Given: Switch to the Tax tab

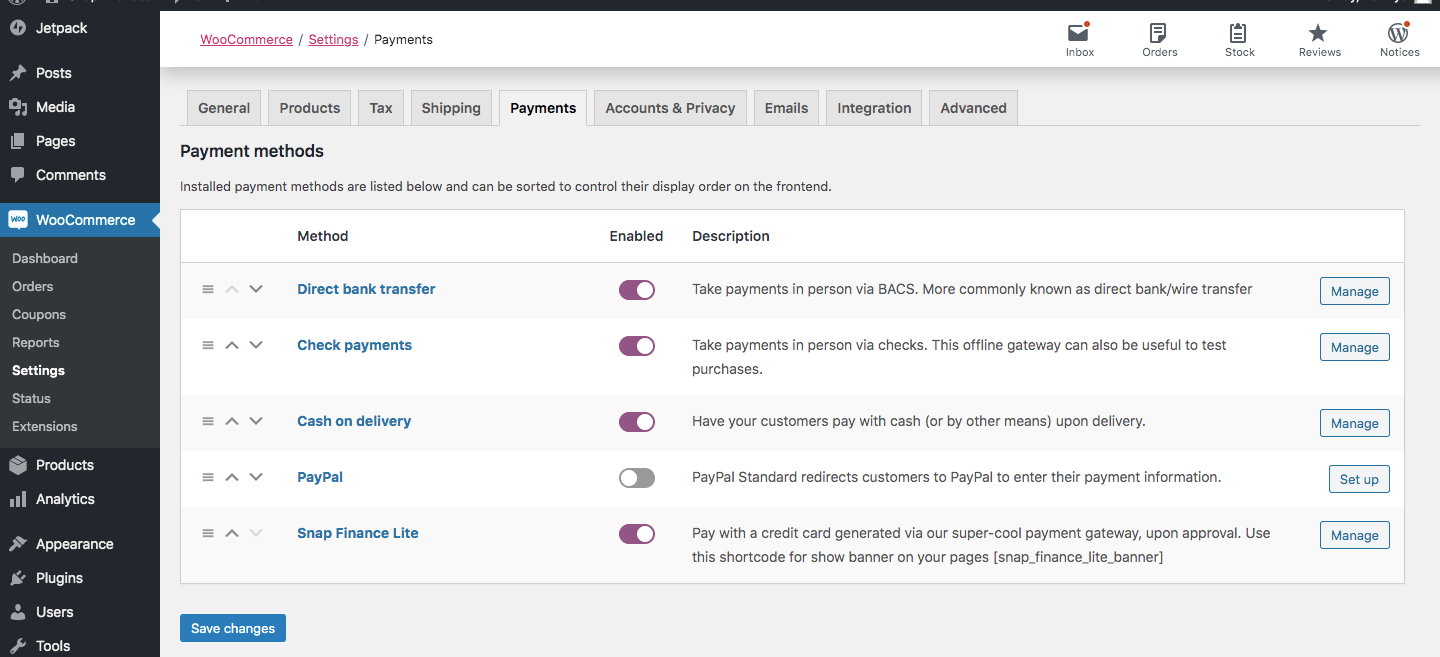Looking at the screenshot, I should click(x=381, y=108).
